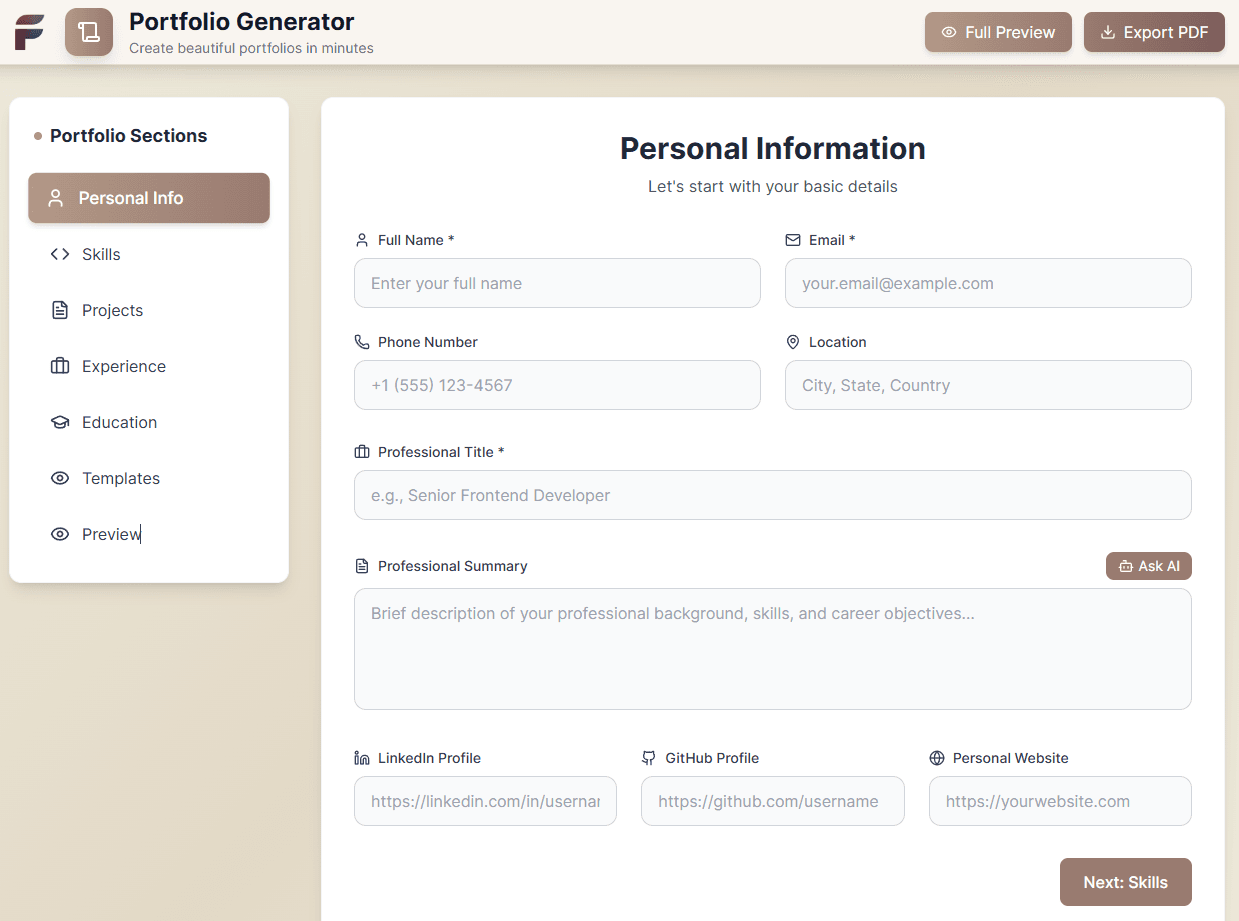1239x921 pixels.
Task: Click the envelope icon next to Email
Action: [793, 239]
